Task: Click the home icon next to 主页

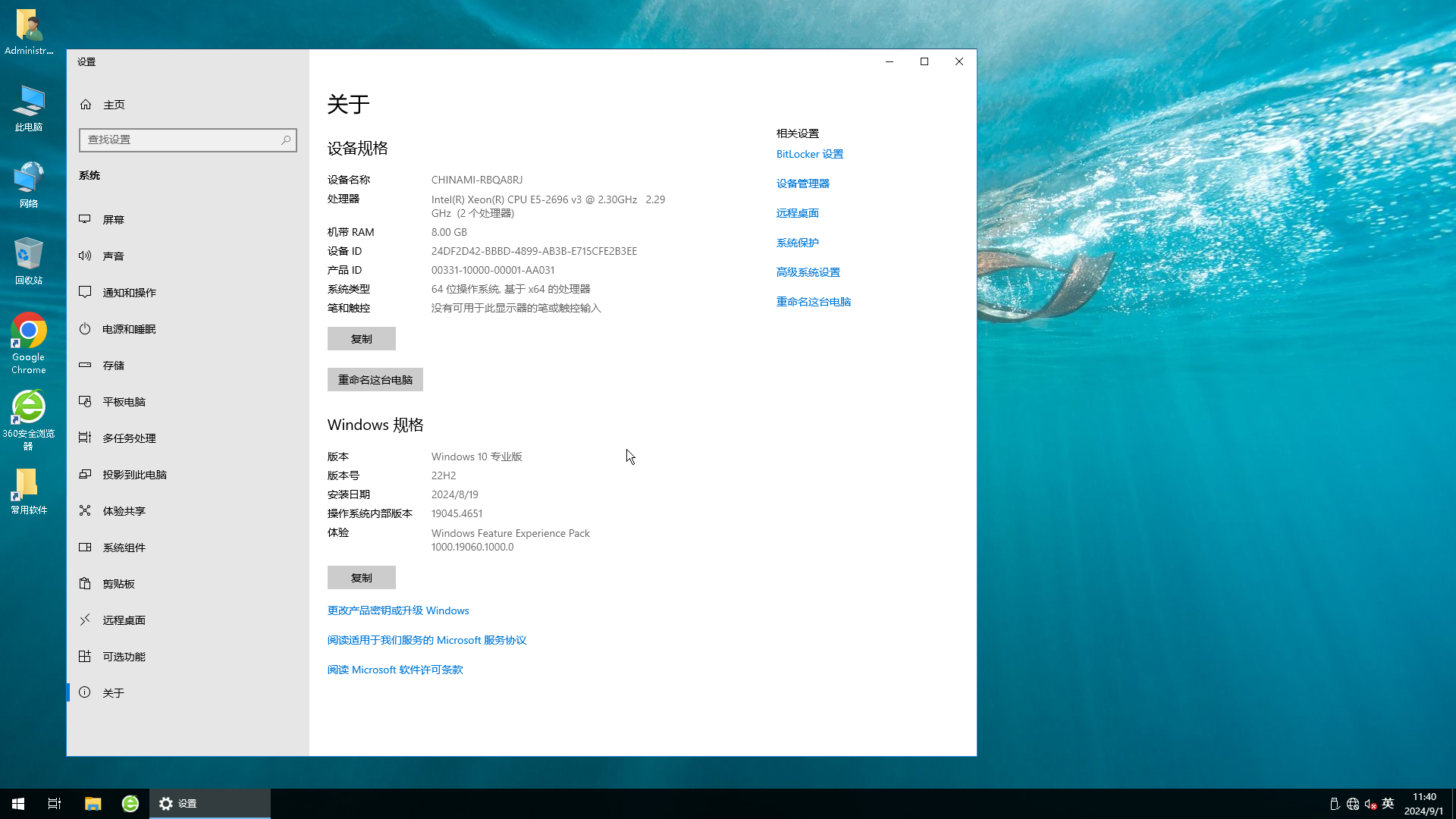Action: tap(86, 105)
